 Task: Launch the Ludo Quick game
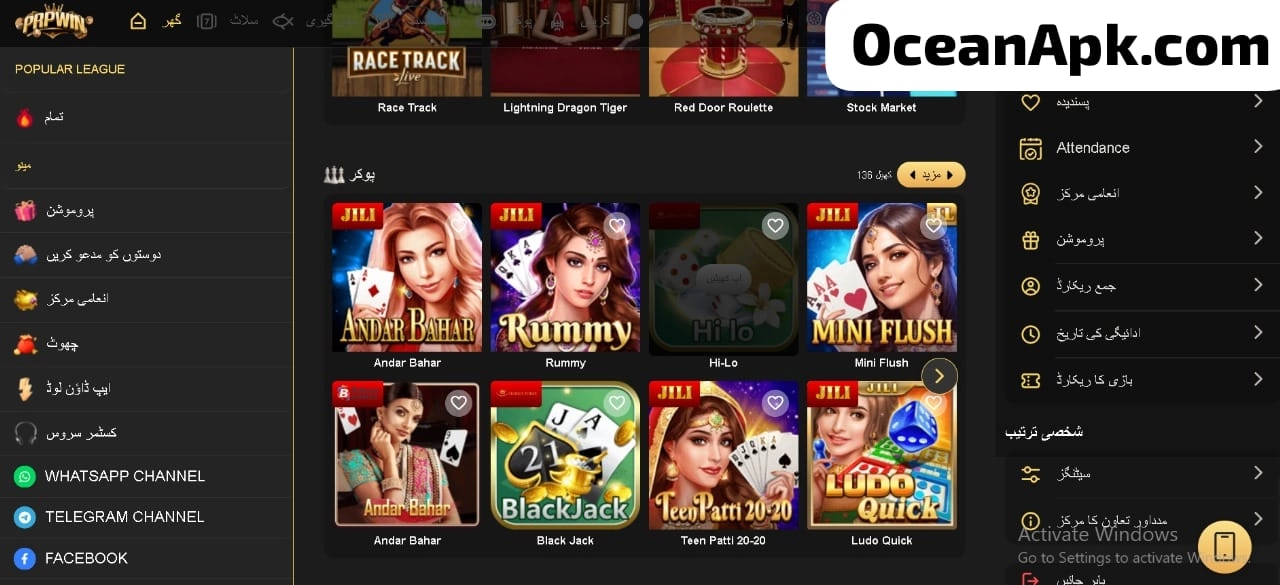coord(882,455)
